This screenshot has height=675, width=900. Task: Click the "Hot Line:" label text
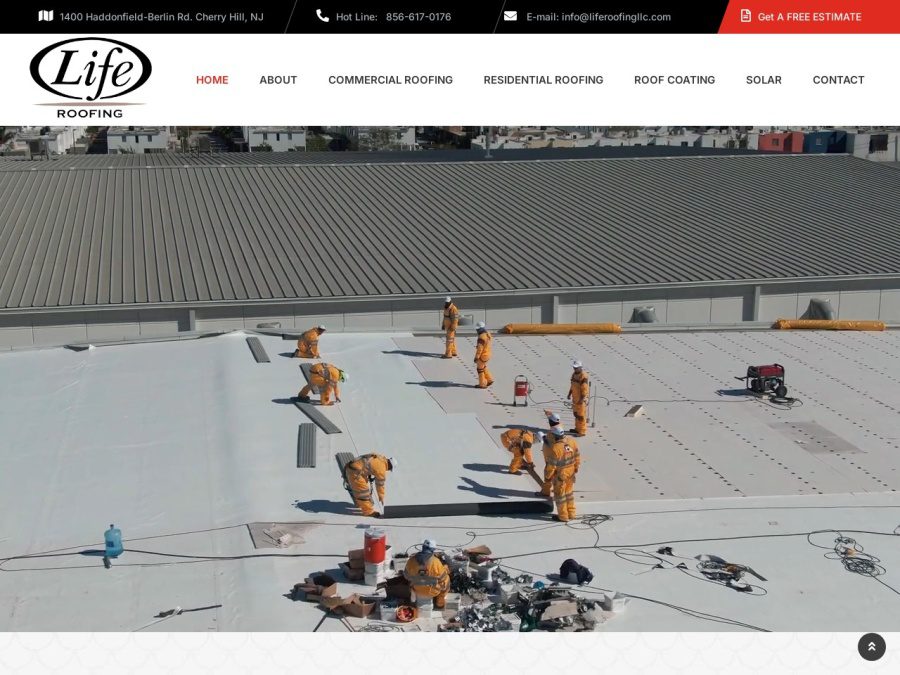pos(356,17)
